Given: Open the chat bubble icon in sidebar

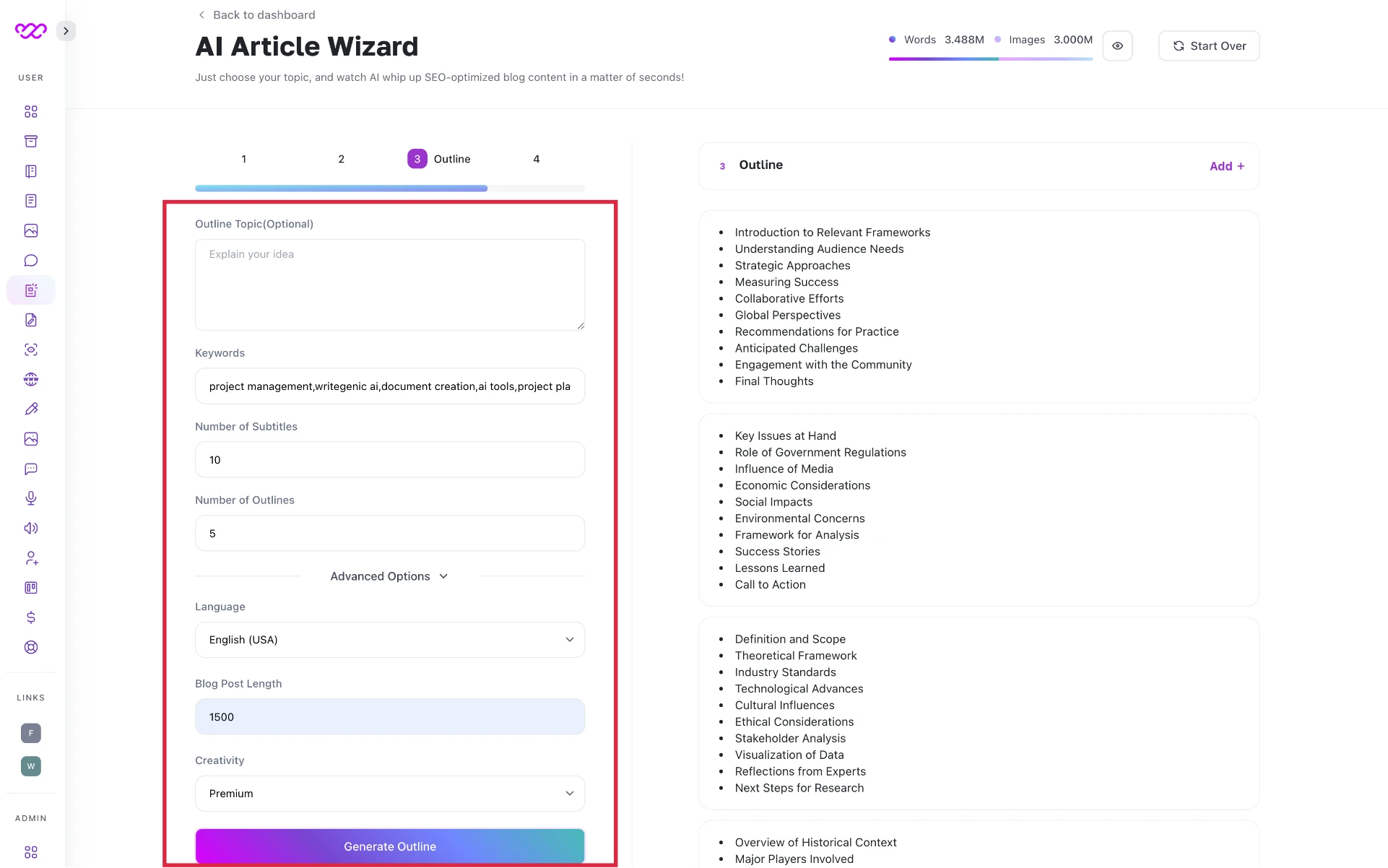Looking at the screenshot, I should pyautogui.click(x=31, y=261).
